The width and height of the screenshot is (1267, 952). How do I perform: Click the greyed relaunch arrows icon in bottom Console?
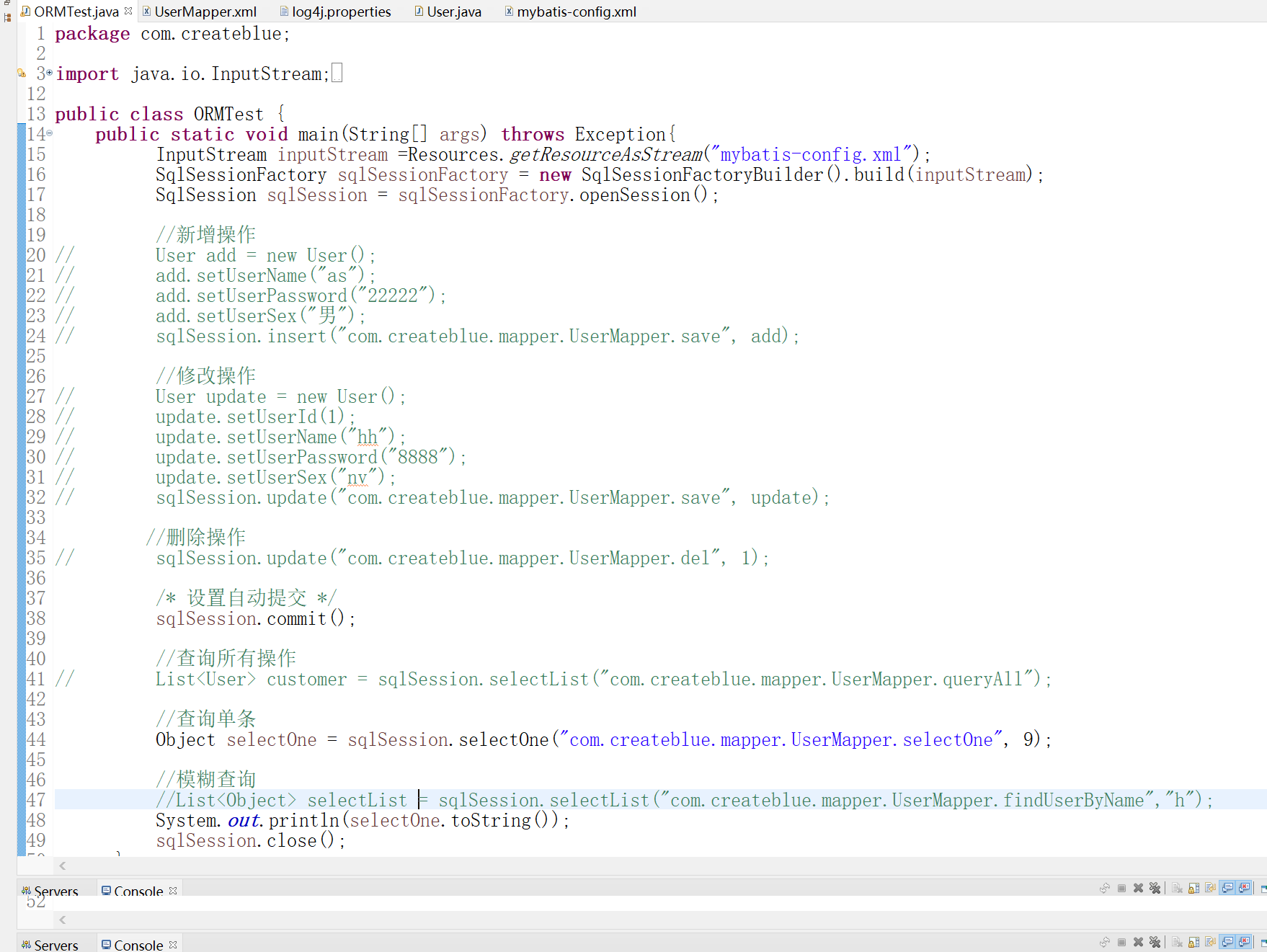1104,942
